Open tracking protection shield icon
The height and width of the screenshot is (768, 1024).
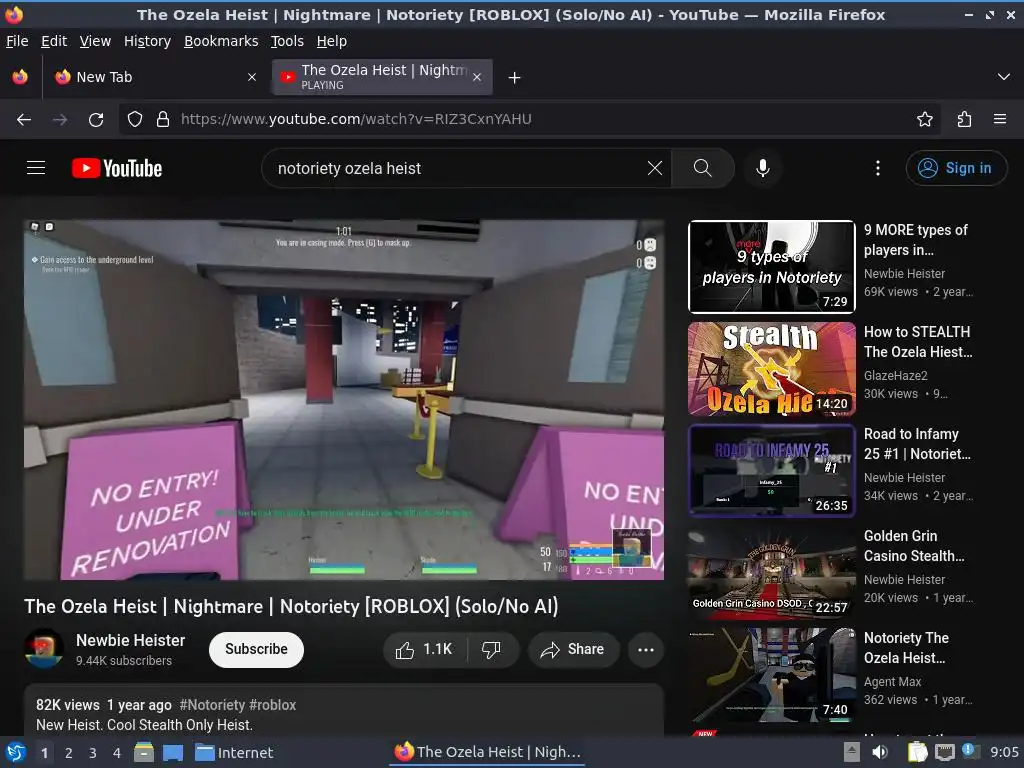point(135,120)
